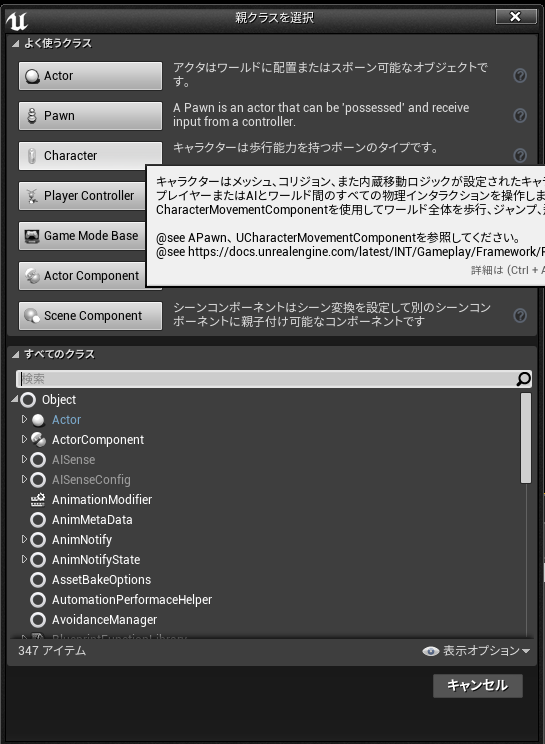Select AssetBakeOptions in the class tree
Image resolution: width=545 pixels, height=744 pixels.
tap(266, 579)
